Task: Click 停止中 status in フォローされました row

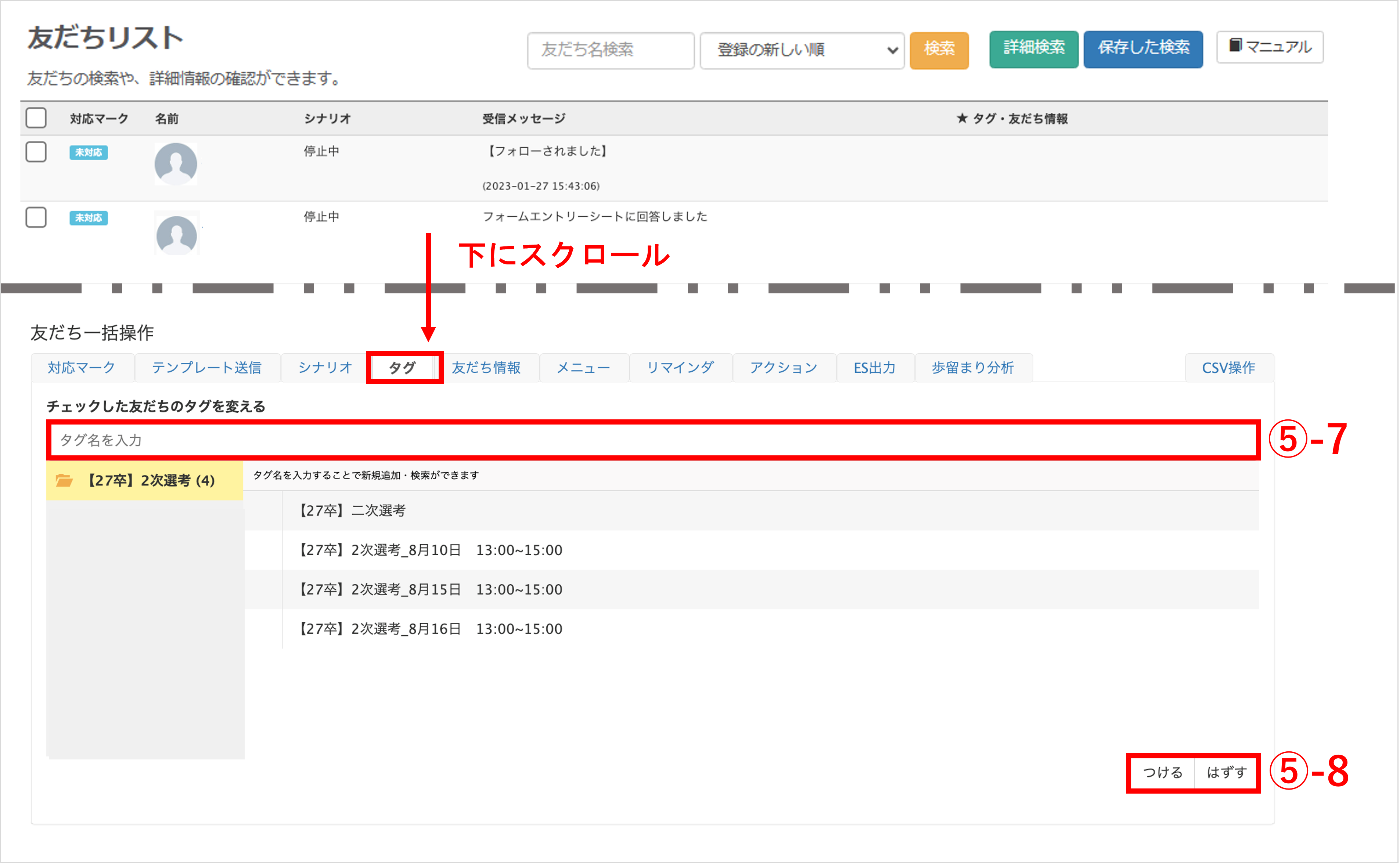Action: (x=321, y=151)
